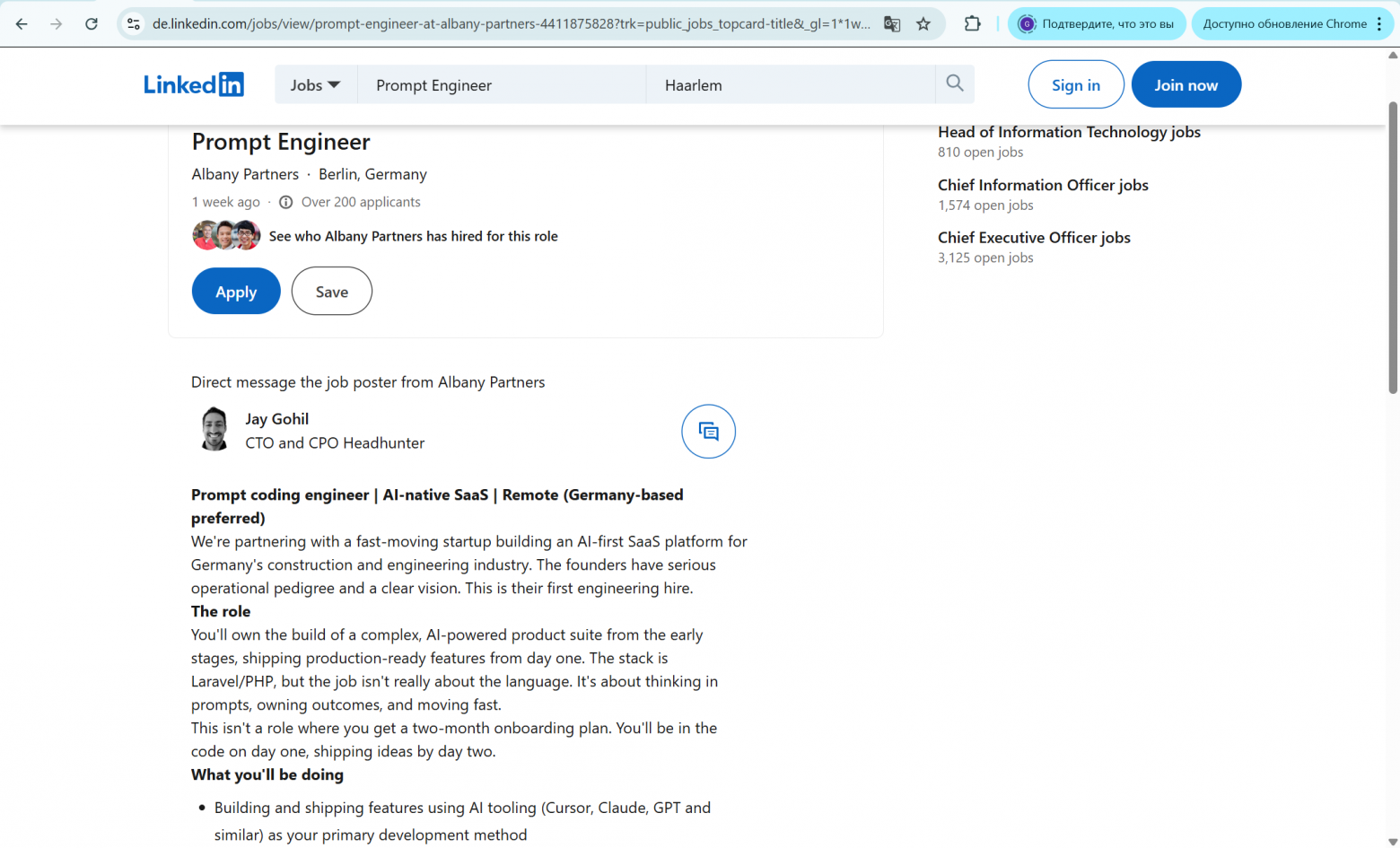This screenshot has height=848, width=1400.
Task: Reload the page
Action: [x=92, y=24]
